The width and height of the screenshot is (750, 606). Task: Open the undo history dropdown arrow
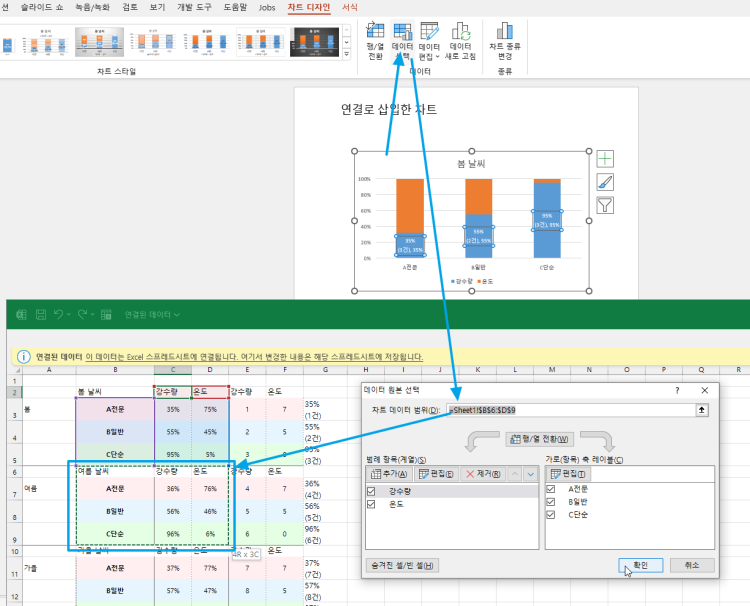tap(69, 314)
